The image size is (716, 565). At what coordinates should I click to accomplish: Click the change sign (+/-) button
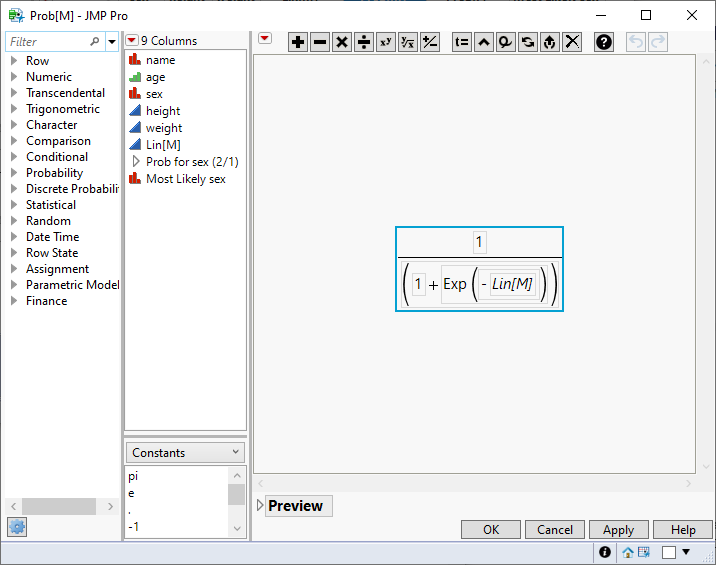click(430, 42)
